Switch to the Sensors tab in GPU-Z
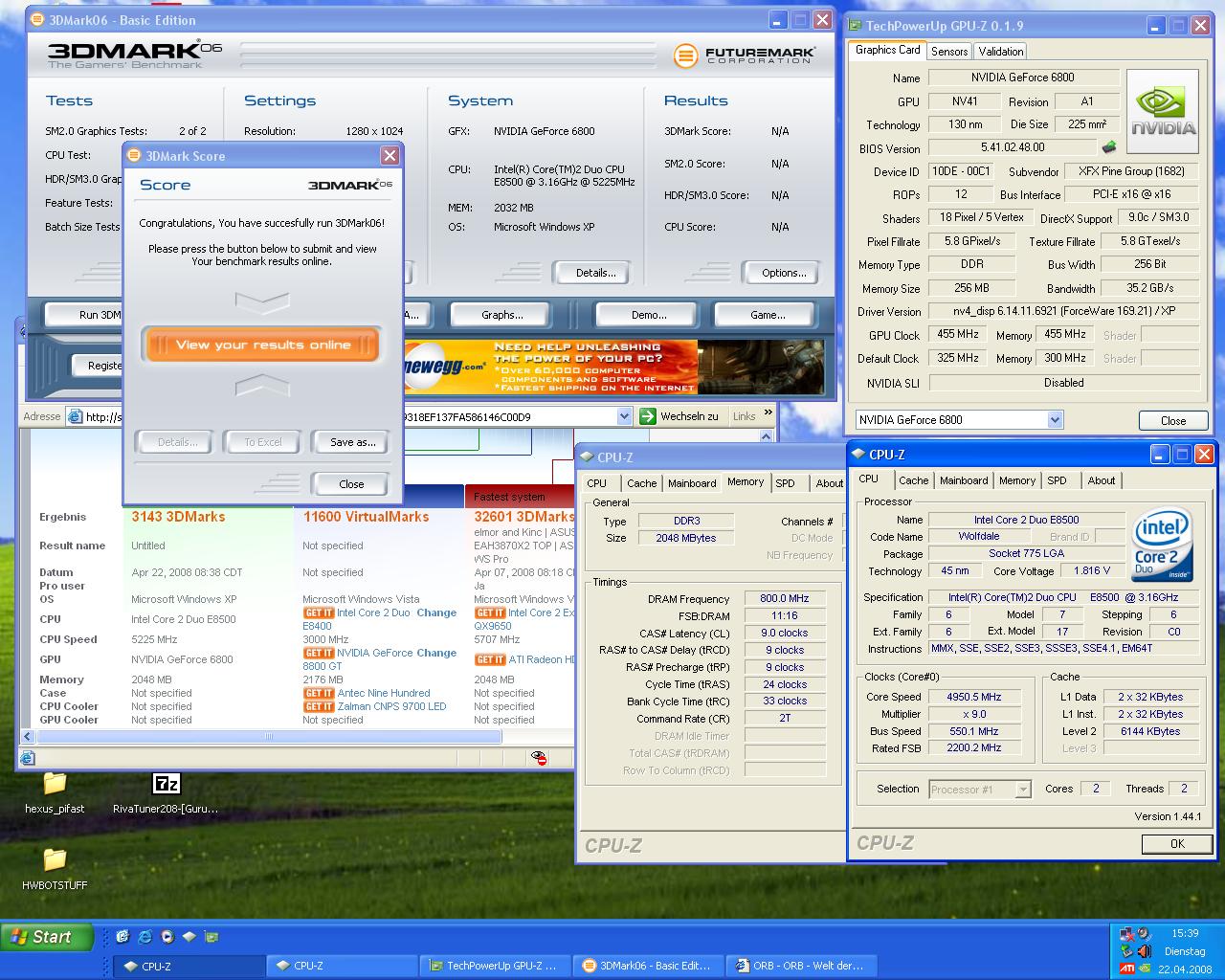Image resolution: width=1225 pixels, height=980 pixels. (x=948, y=52)
